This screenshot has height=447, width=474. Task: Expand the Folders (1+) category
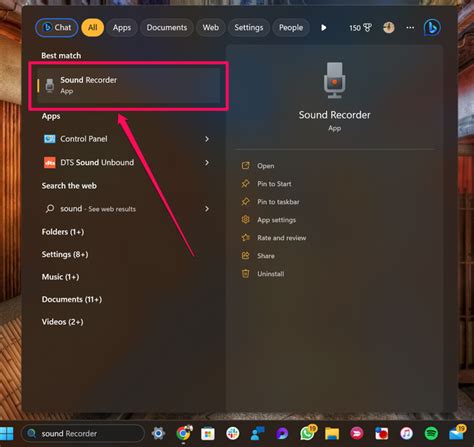63,232
